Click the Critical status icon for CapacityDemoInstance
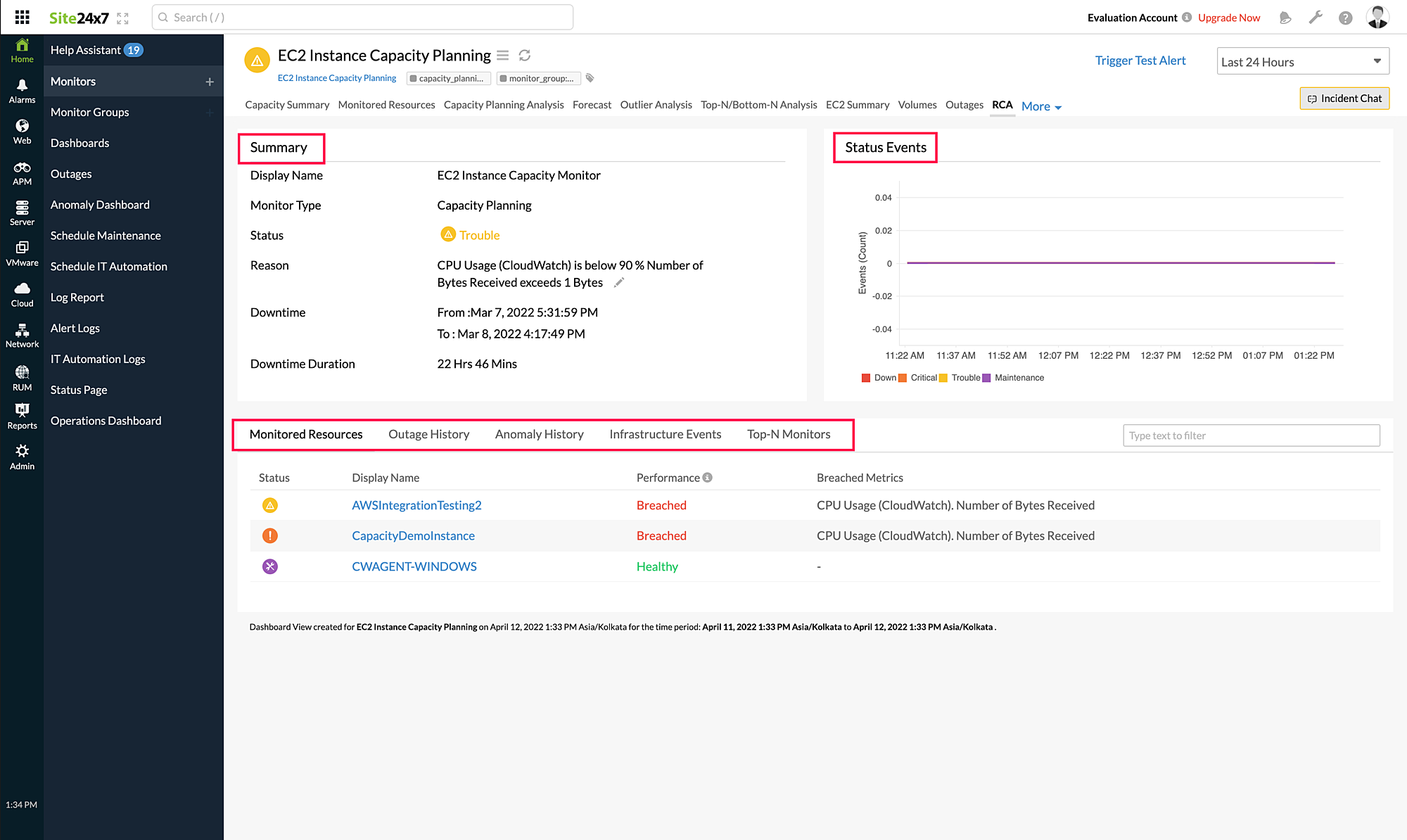 (270, 535)
